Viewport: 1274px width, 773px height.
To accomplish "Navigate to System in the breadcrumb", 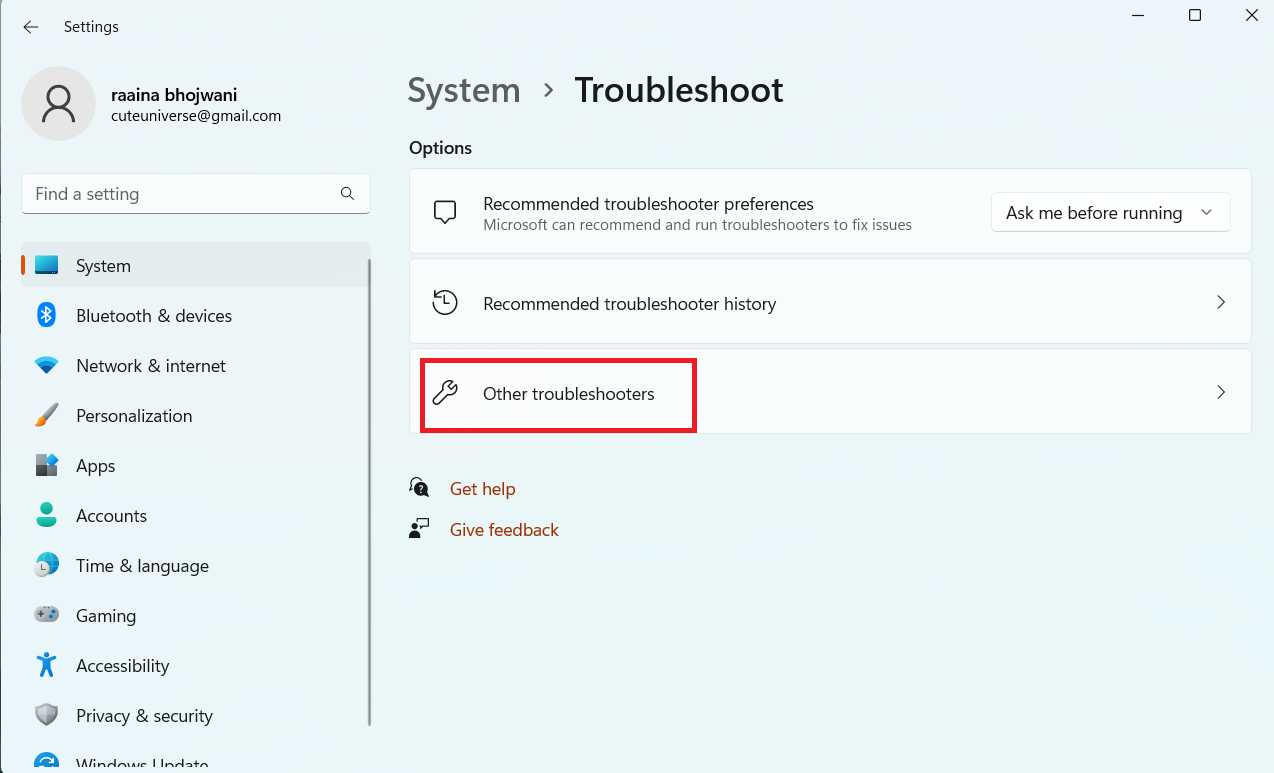I will point(464,90).
